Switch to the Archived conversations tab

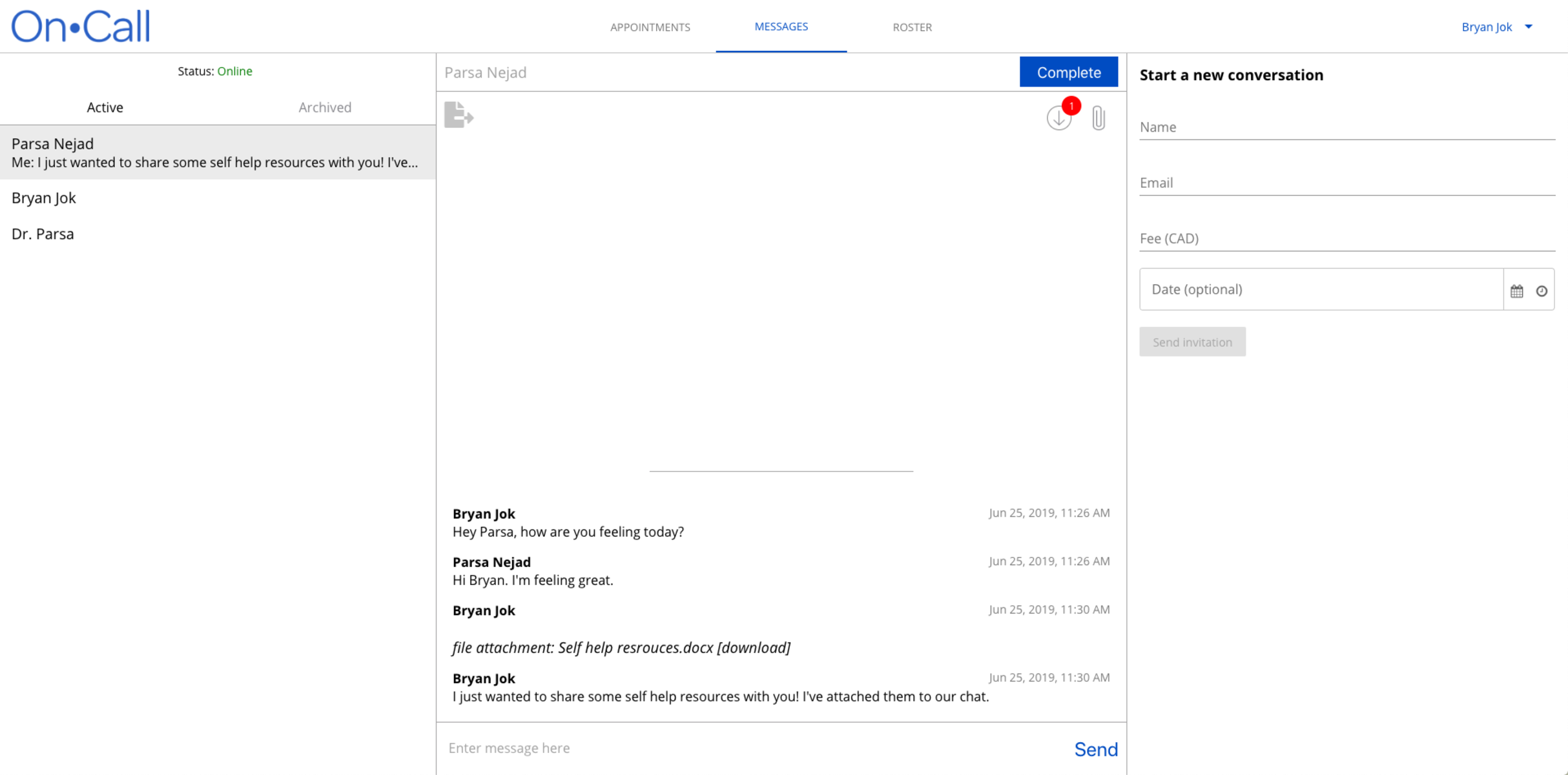click(x=325, y=107)
